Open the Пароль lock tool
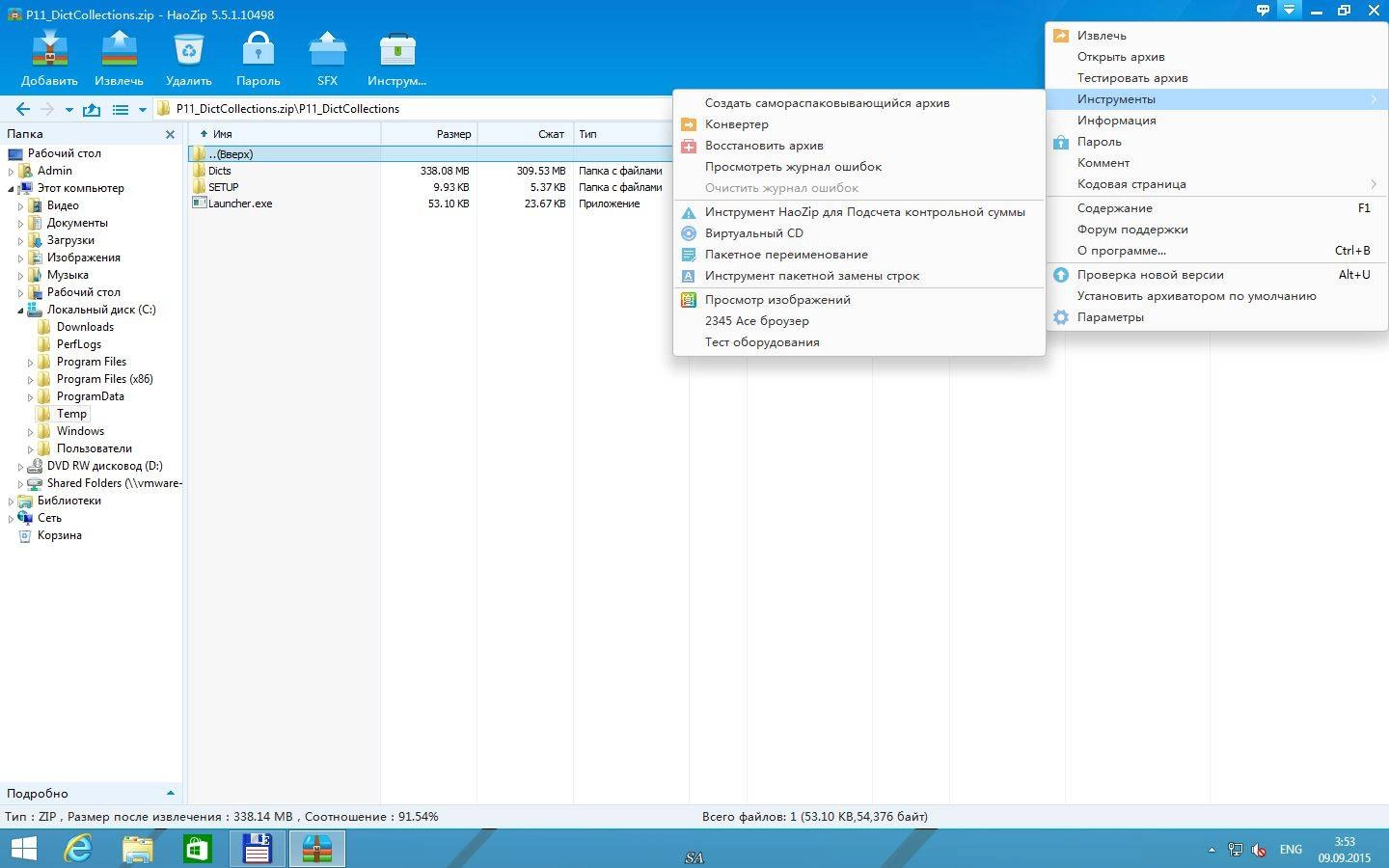This screenshot has height=868, width=1389. [258, 59]
